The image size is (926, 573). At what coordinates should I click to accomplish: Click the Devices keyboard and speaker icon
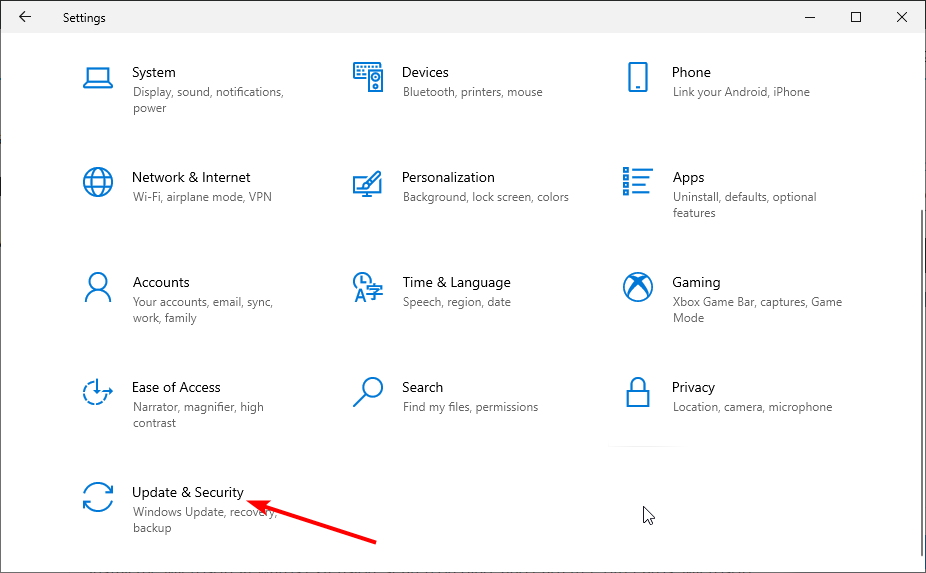(x=368, y=77)
